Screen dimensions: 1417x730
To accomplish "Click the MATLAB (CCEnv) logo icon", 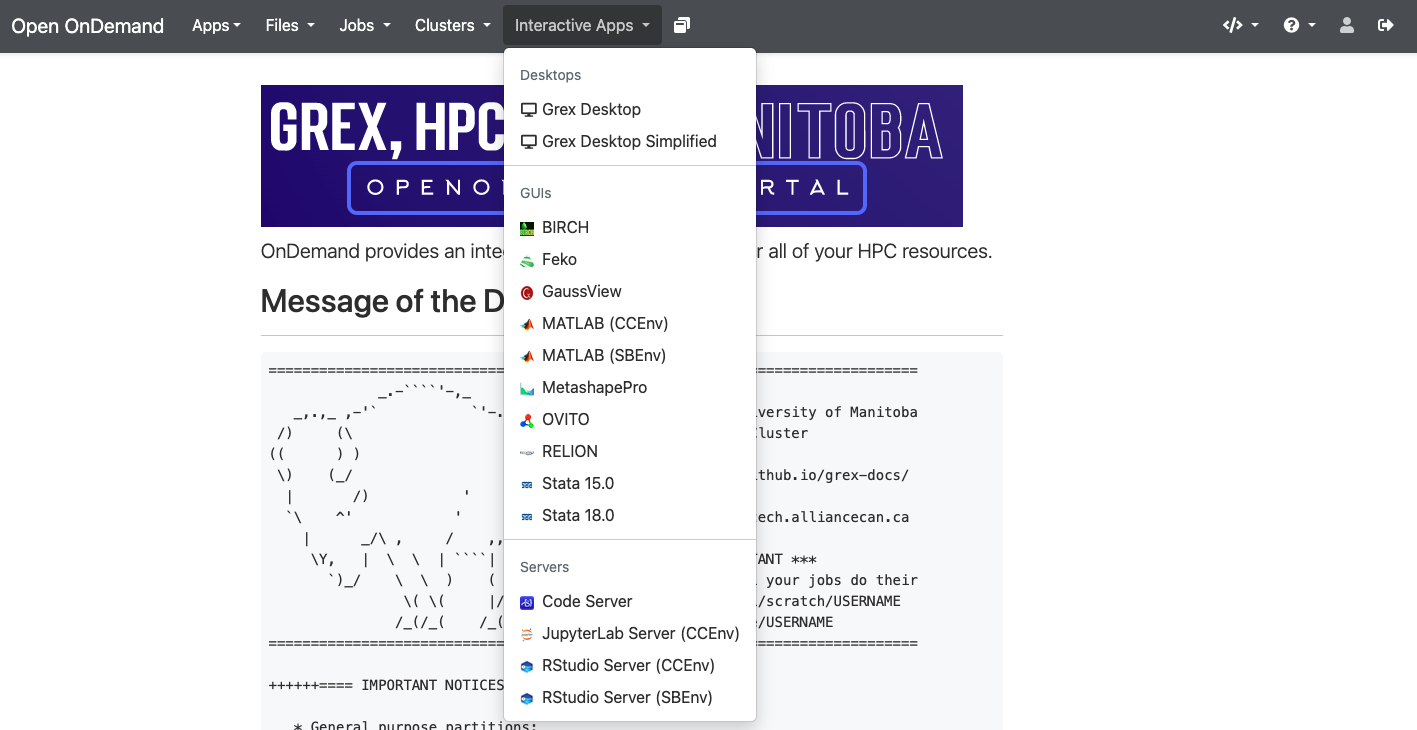I will tap(527, 324).
